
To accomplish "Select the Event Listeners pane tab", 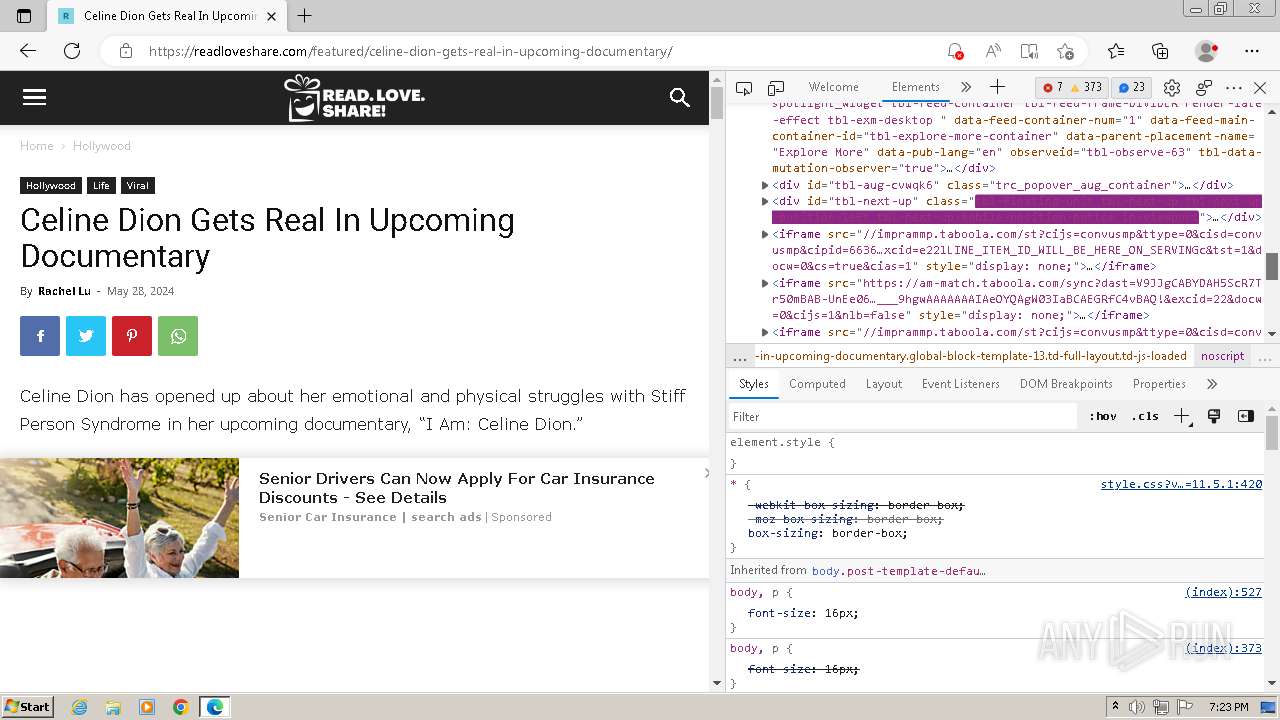I will pyautogui.click(x=961, y=384).
